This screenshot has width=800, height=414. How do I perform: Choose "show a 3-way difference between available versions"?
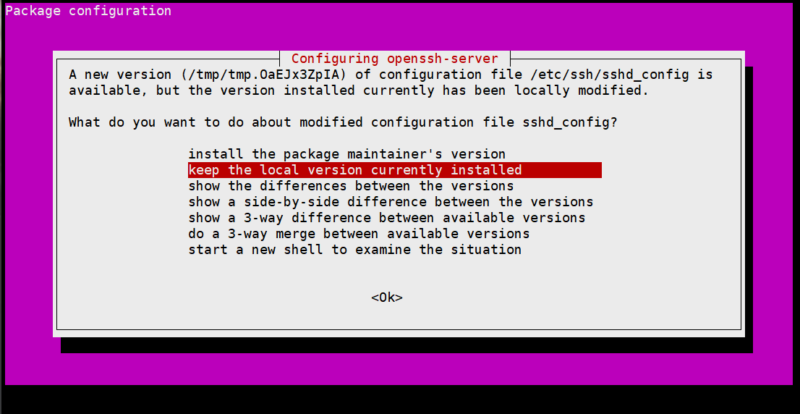[387, 218]
